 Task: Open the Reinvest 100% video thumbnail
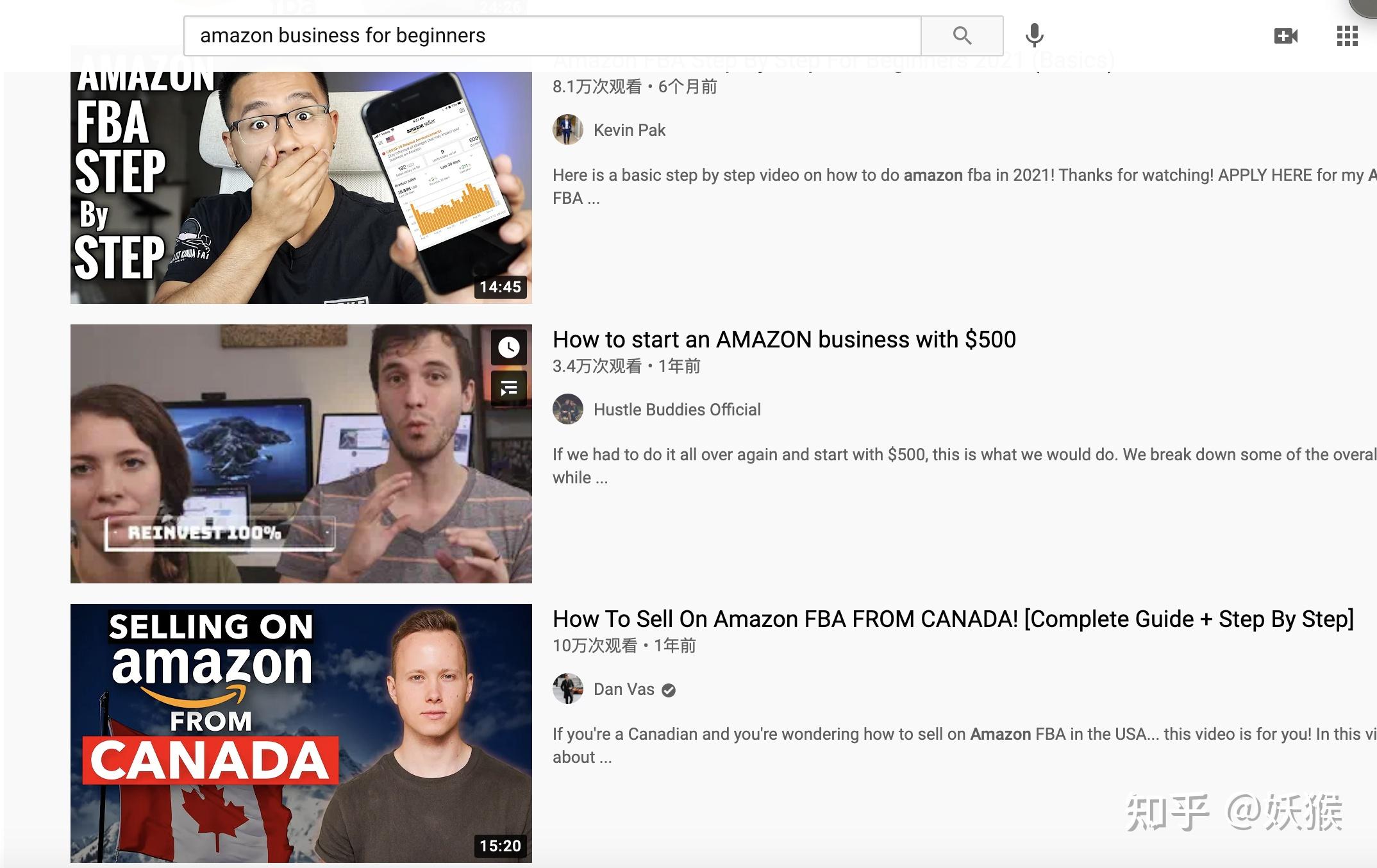point(301,454)
